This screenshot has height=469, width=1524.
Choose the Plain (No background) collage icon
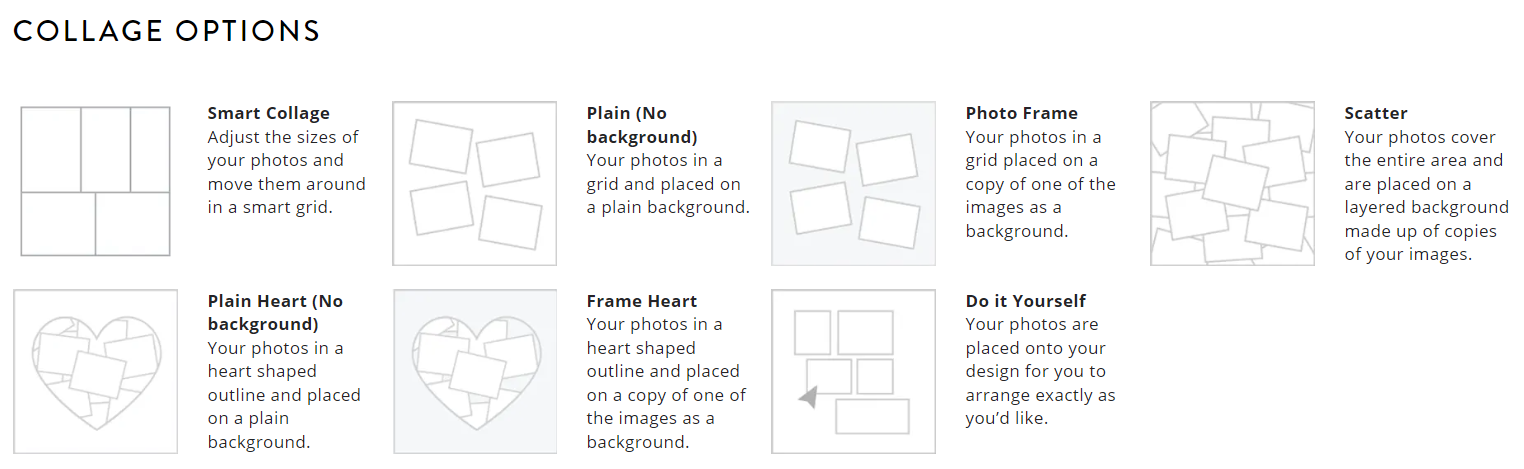[474, 183]
